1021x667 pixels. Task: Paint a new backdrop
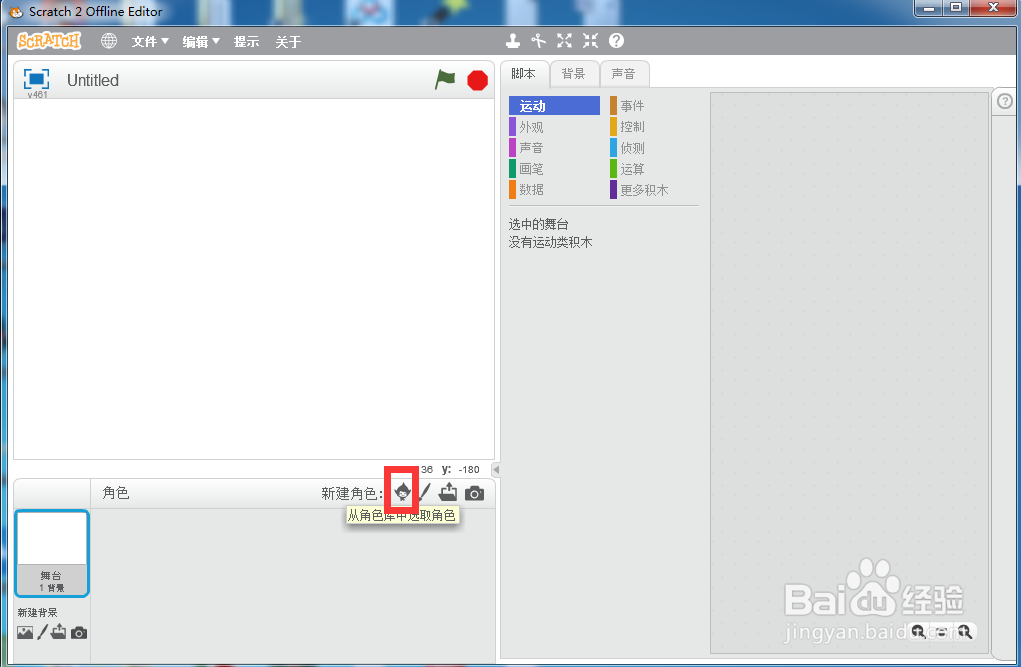click(42, 632)
